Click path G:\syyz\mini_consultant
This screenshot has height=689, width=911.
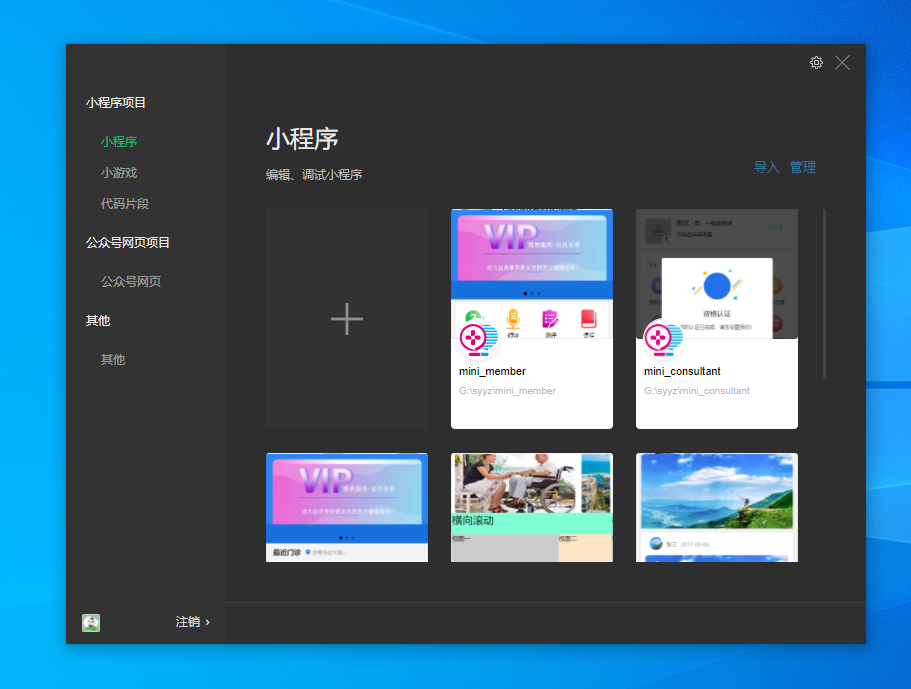697,391
